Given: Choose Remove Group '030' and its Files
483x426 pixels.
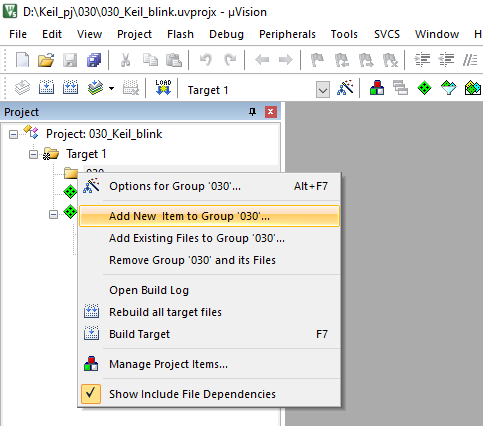Looking at the screenshot, I should coord(209,260).
